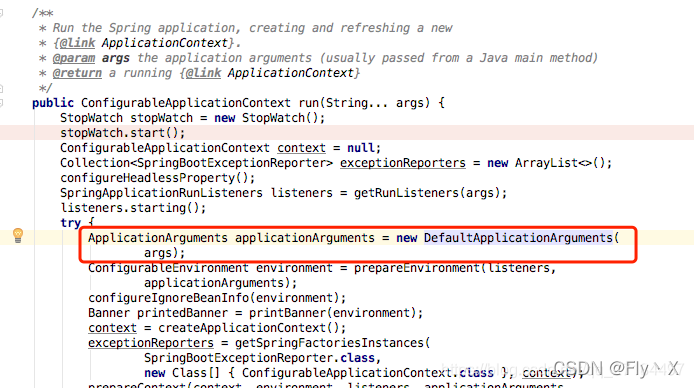Click the prepareEnvironment method call
The image size is (694, 388).
tap(416, 268)
